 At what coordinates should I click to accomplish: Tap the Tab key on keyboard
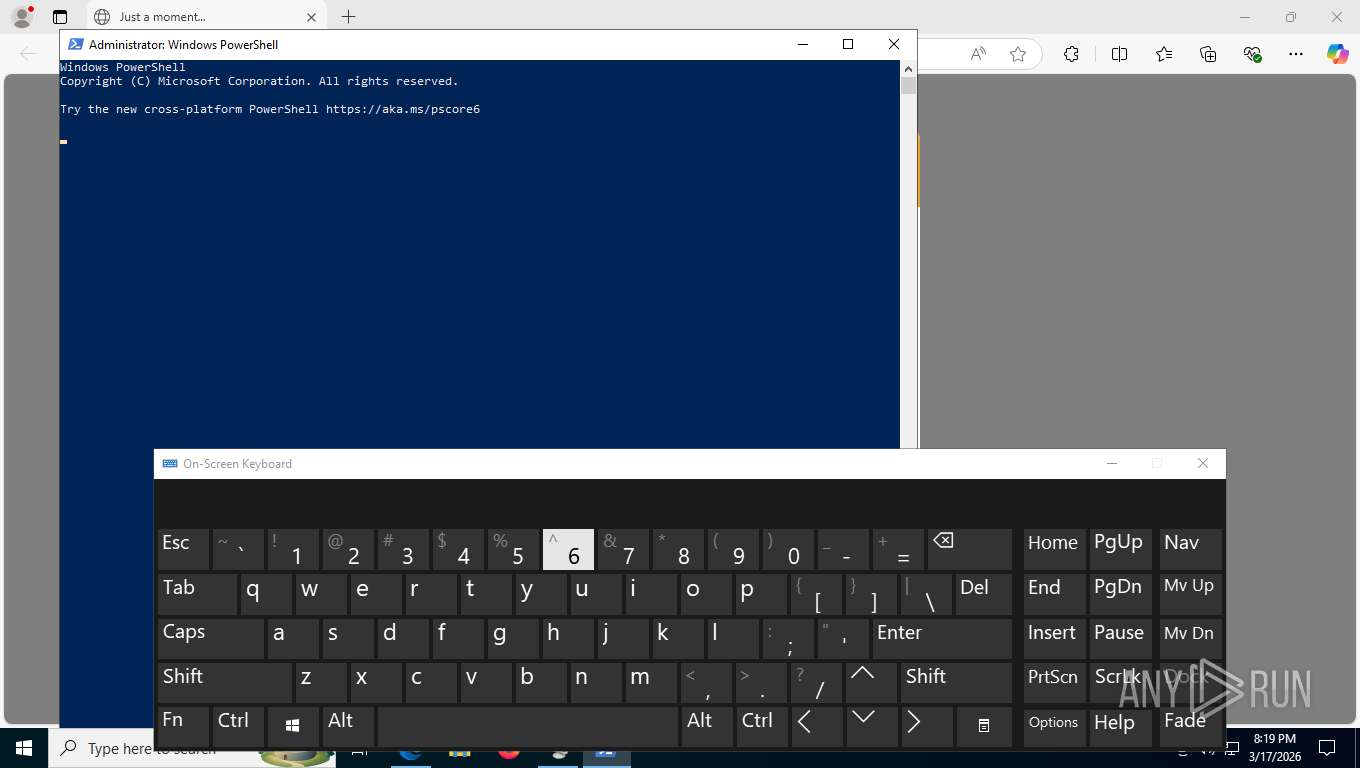point(197,594)
